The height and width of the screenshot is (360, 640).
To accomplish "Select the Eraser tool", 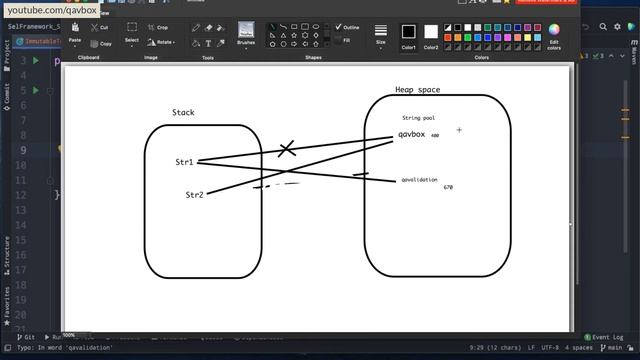I will tap(209, 28).
